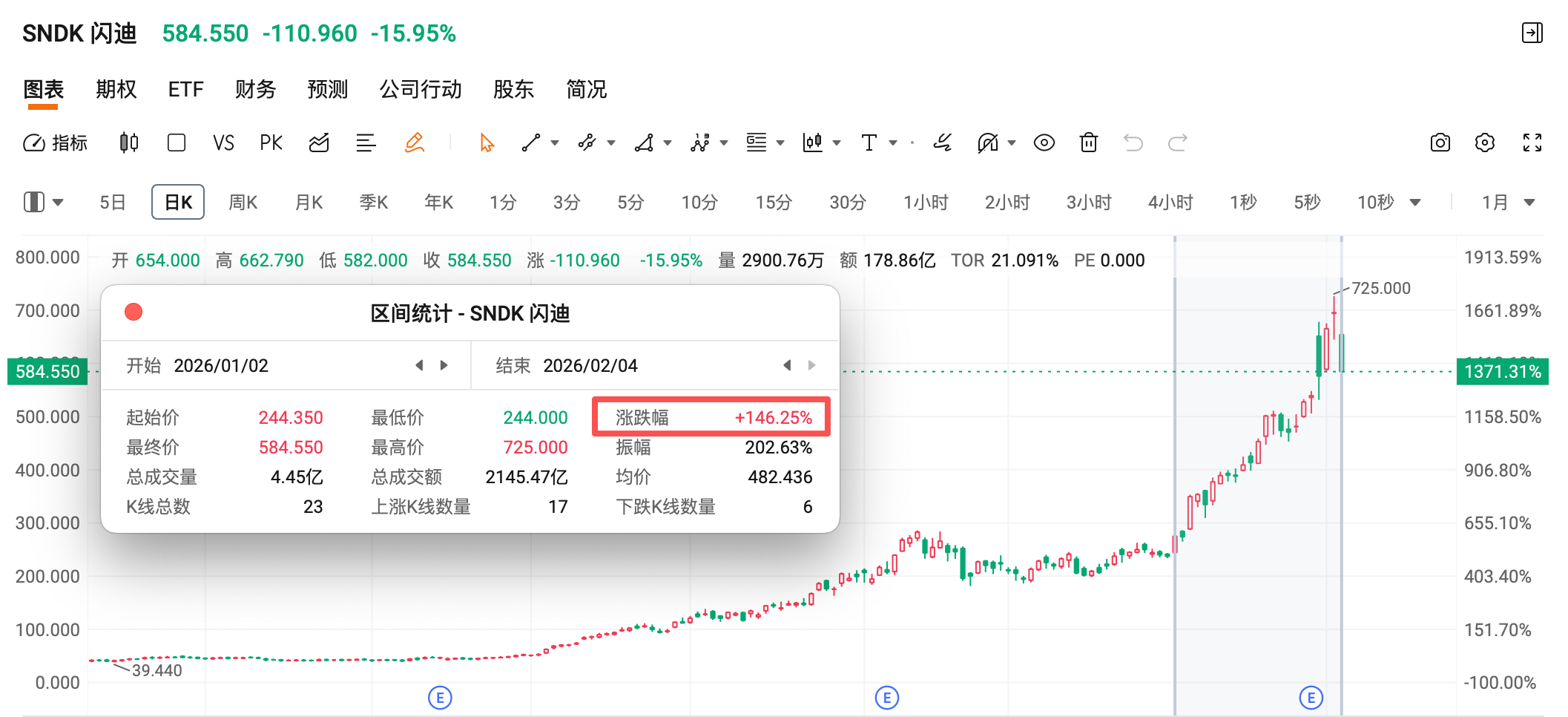This screenshot has width=1568, height=717.
Task: Select the triangle shape drawing tool
Action: pyautogui.click(x=644, y=143)
